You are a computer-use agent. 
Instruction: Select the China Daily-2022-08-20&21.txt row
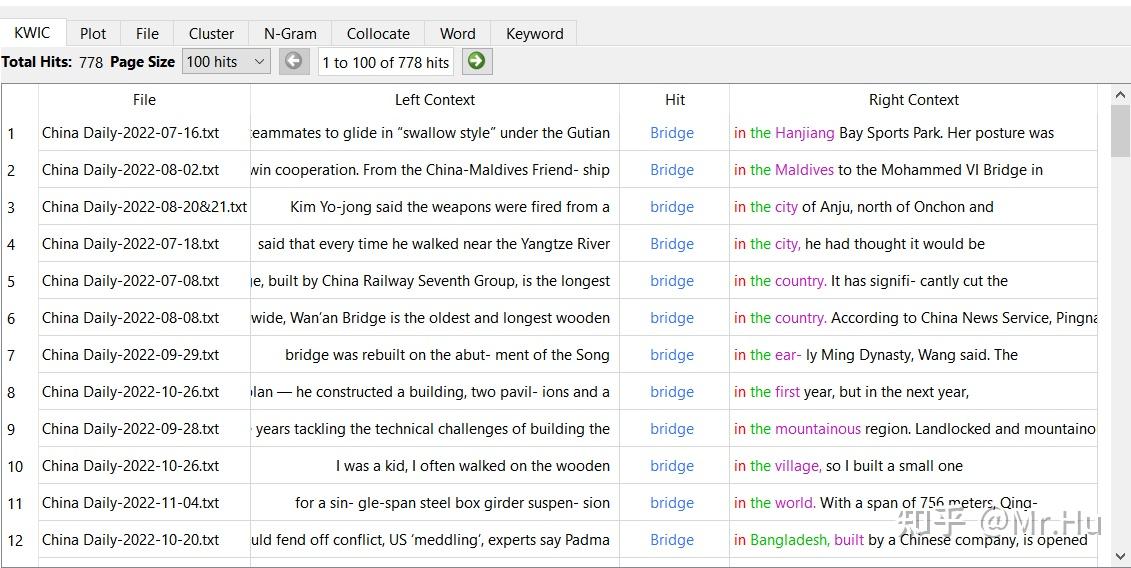(144, 207)
